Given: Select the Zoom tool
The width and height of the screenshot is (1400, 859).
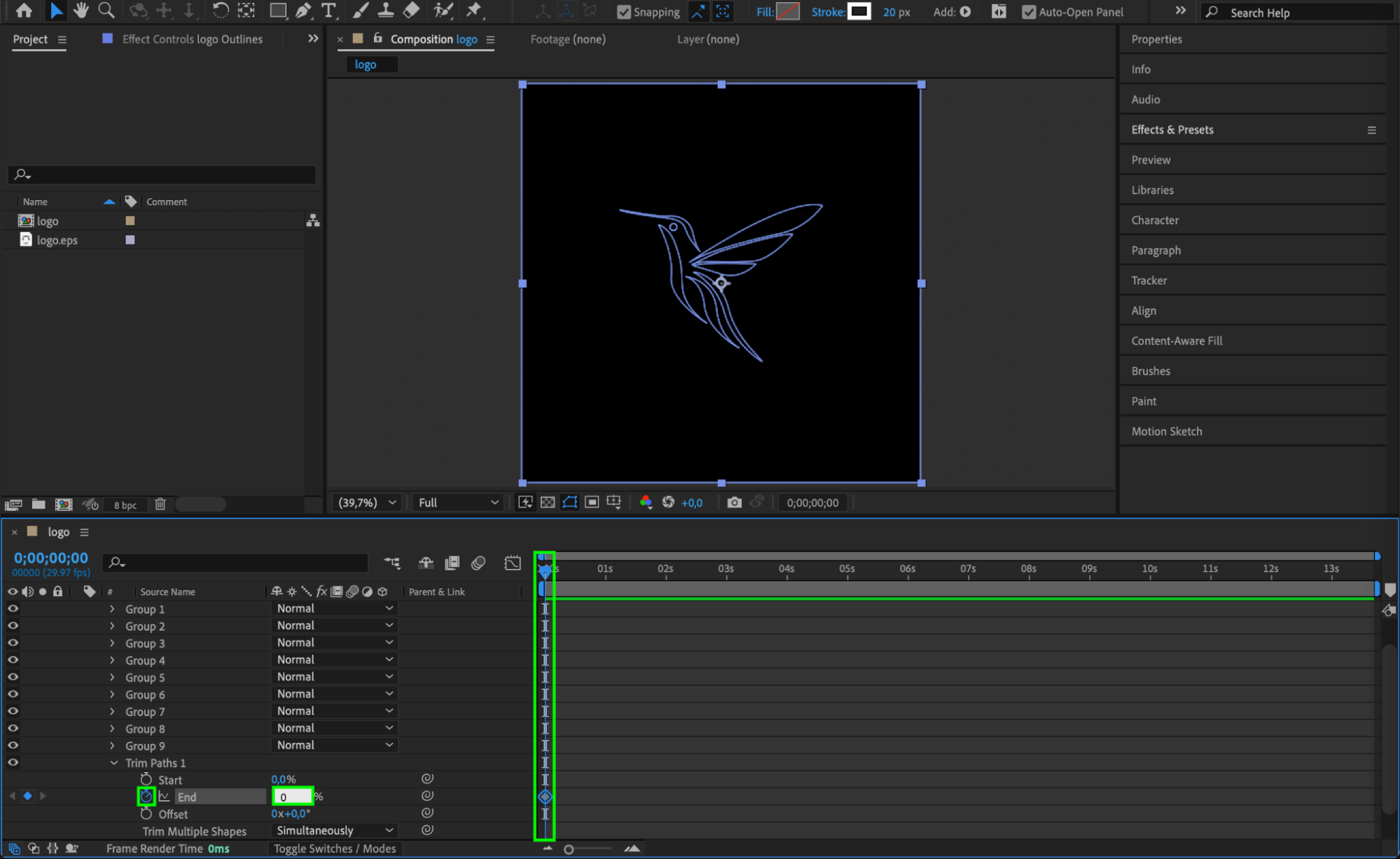Looking at the screenshot, I should click(x=106, y=11).
